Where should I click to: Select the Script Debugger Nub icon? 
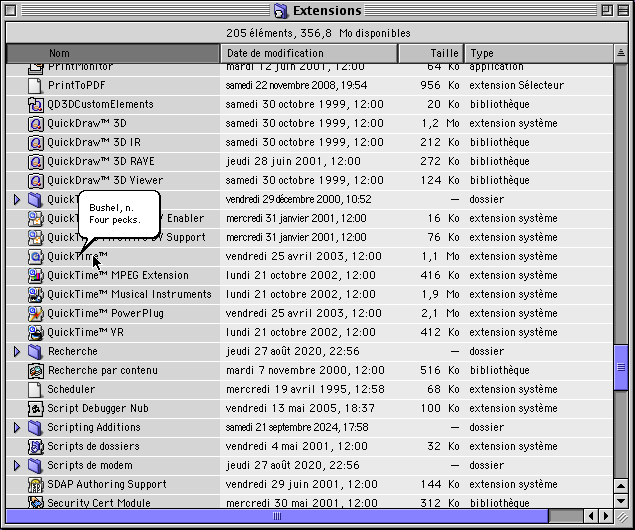point(35,409)
